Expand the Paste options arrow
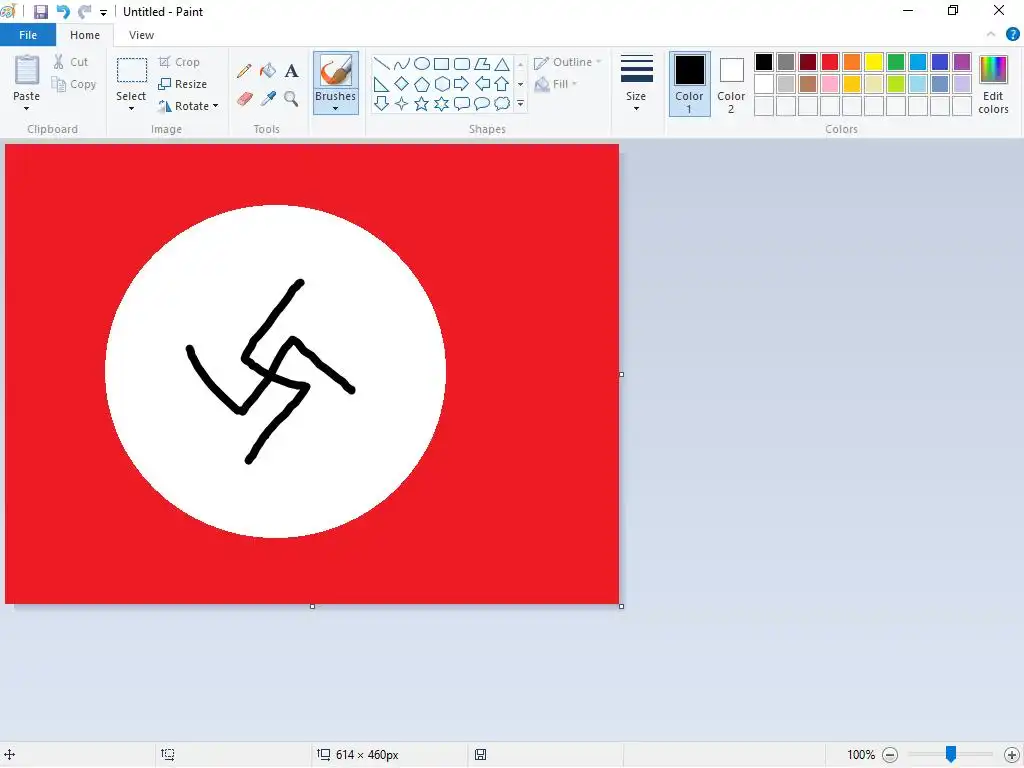Screen dimensions: 1024x768 tap(26, 108)
